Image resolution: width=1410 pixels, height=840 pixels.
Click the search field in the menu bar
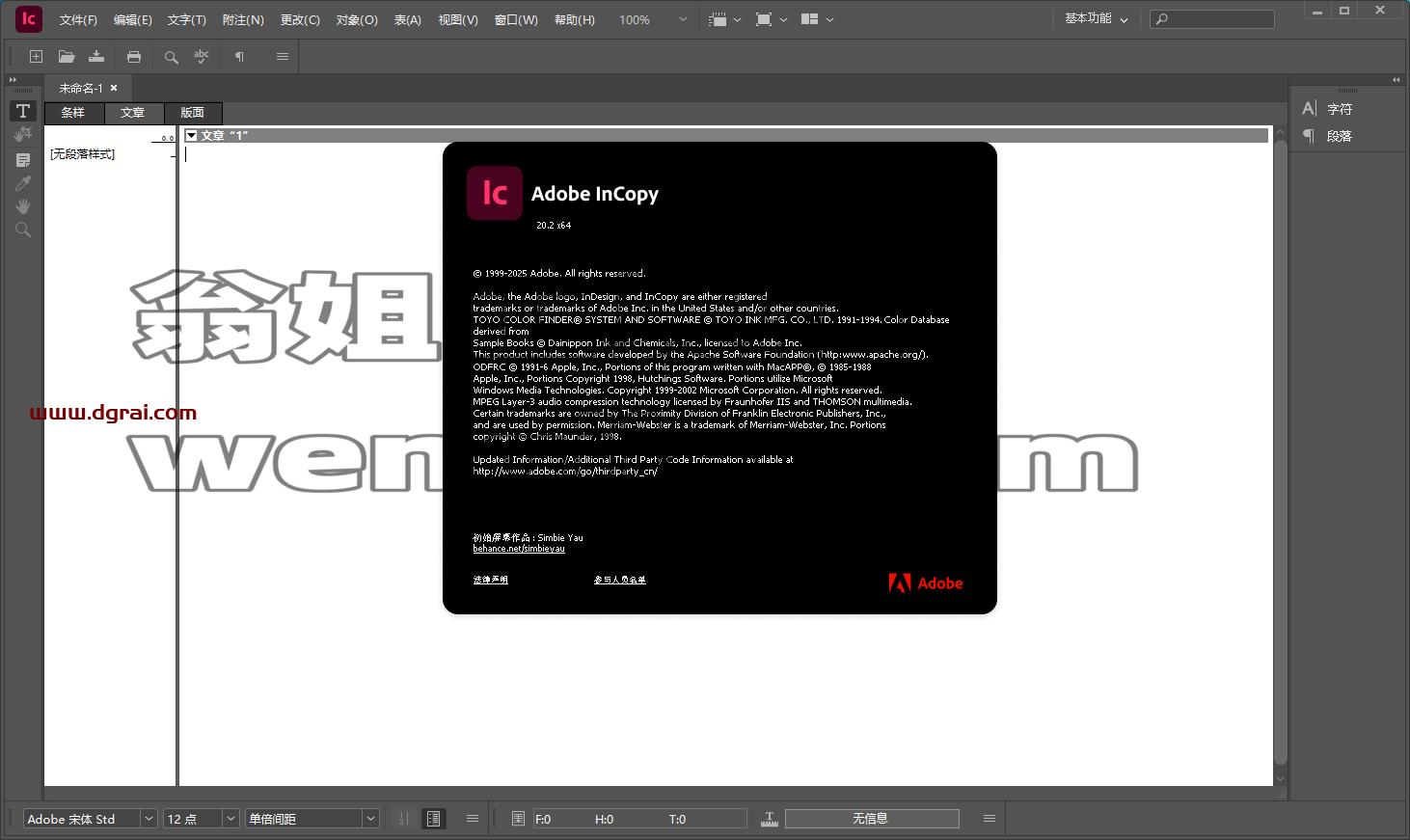[x=1213, y=19]
